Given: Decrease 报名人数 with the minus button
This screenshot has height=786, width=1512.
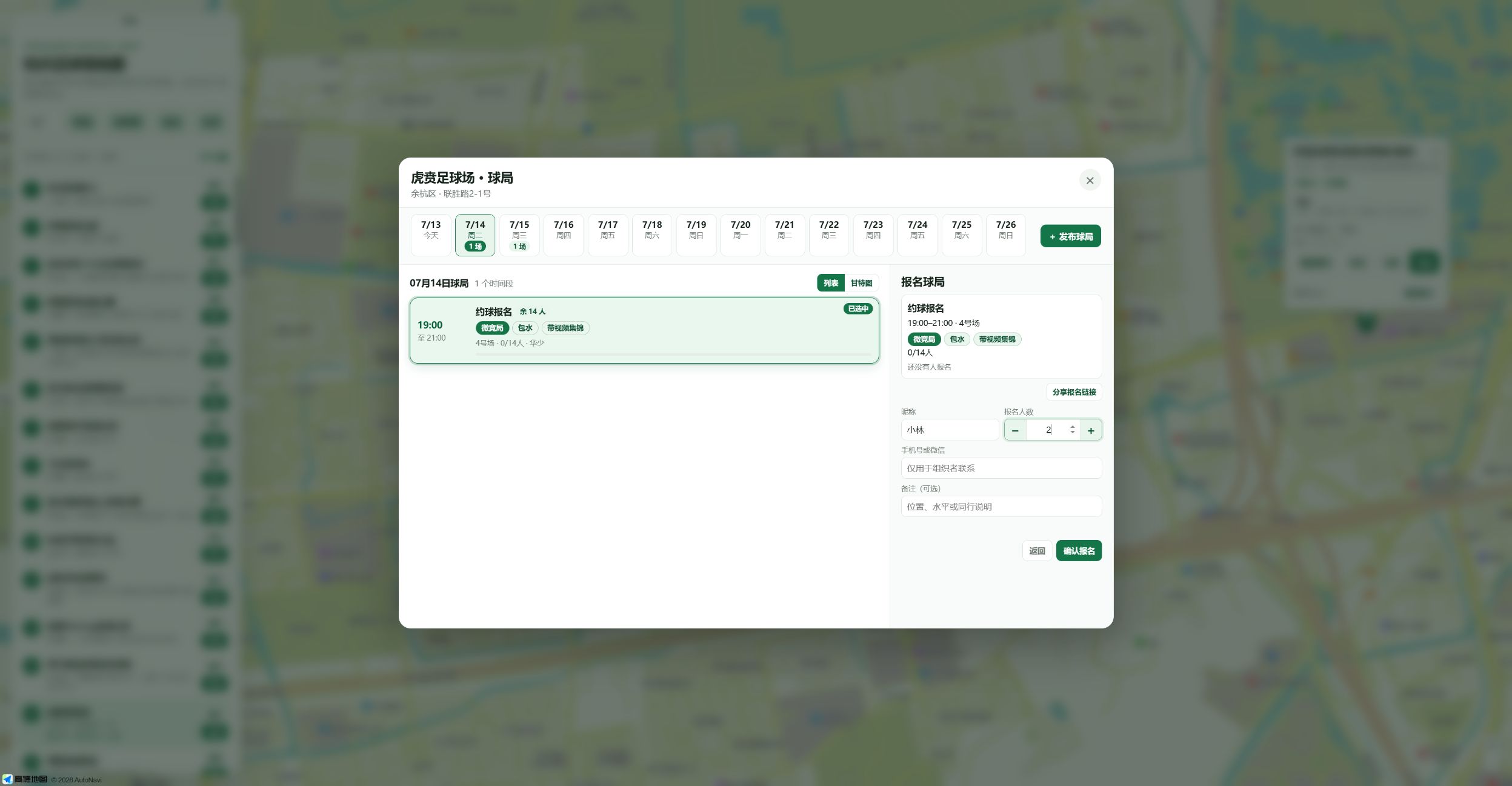Looking at the screenshot, I should [x=1015, y=430].
